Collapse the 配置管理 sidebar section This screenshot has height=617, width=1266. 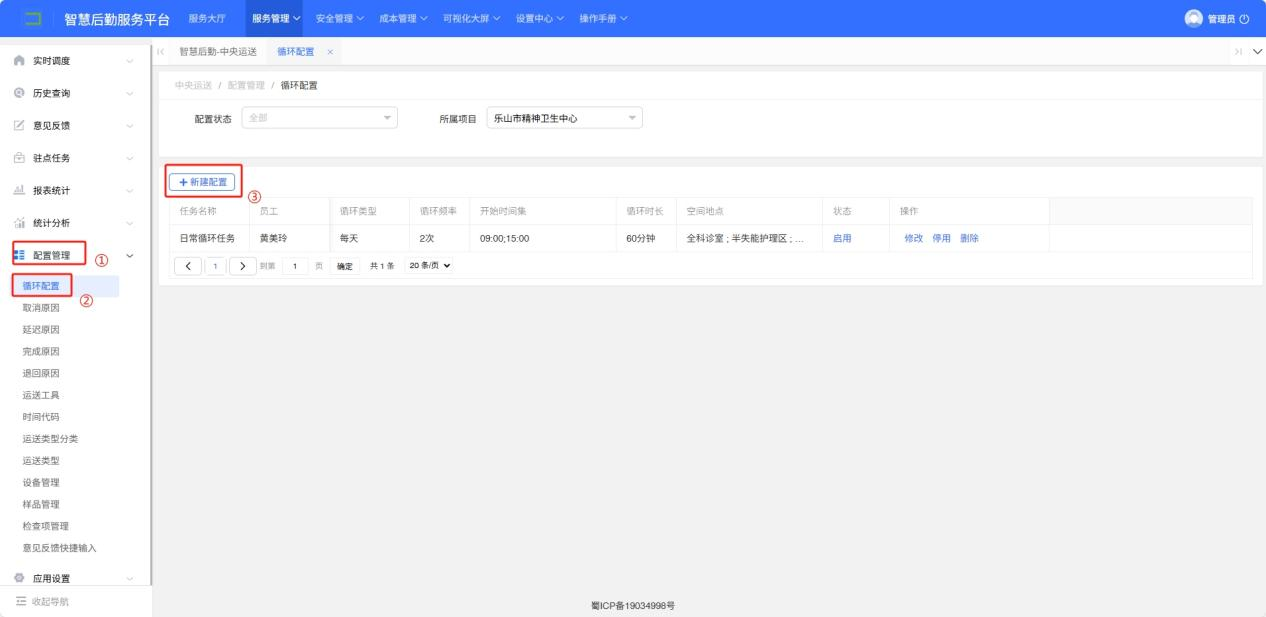point(129,255)
